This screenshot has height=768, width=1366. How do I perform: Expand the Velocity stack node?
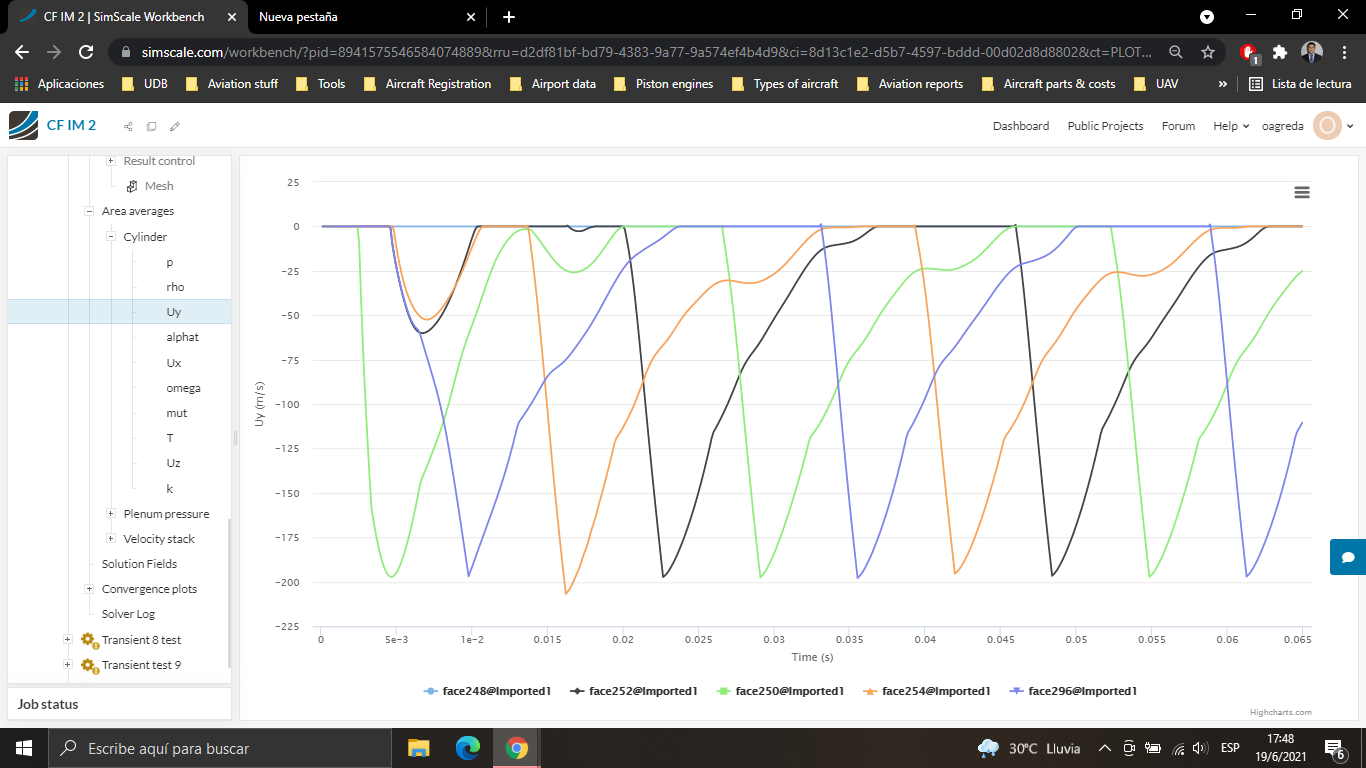(x=111, y=539)
